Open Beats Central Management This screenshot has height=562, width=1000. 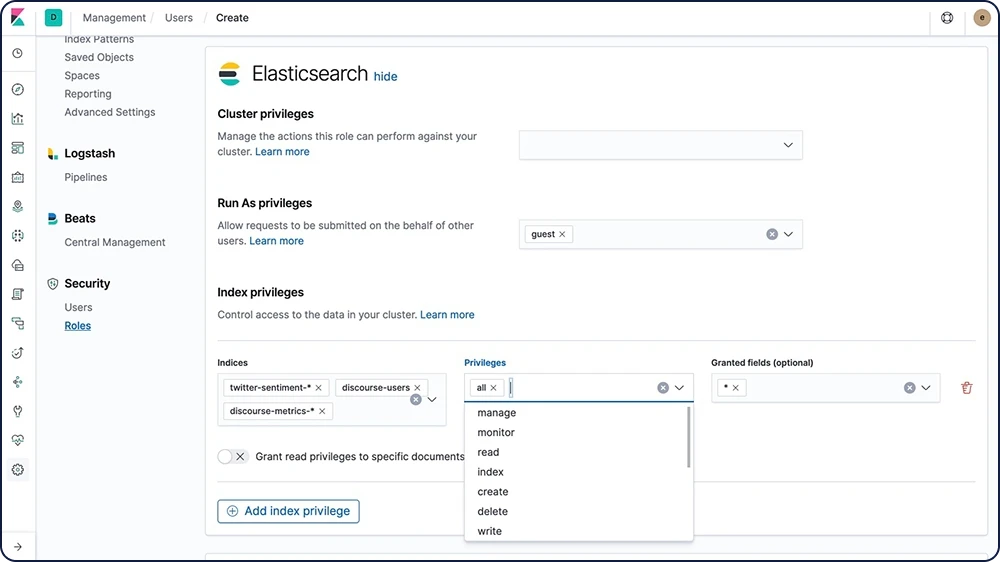(x=115, y=242)
